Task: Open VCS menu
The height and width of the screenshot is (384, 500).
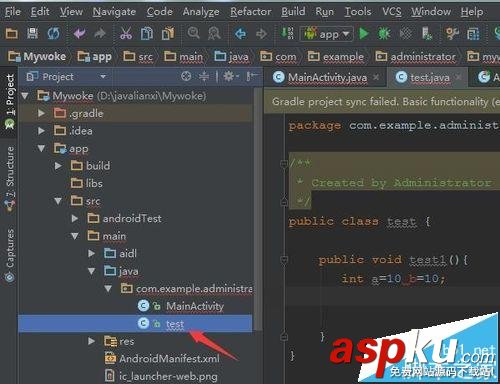Action: click(392, 12)
